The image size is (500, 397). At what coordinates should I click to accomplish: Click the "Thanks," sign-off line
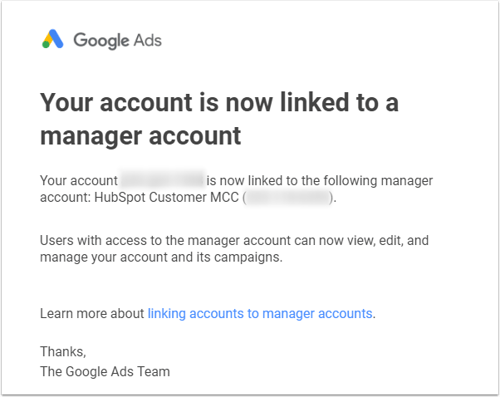[63, 352]
